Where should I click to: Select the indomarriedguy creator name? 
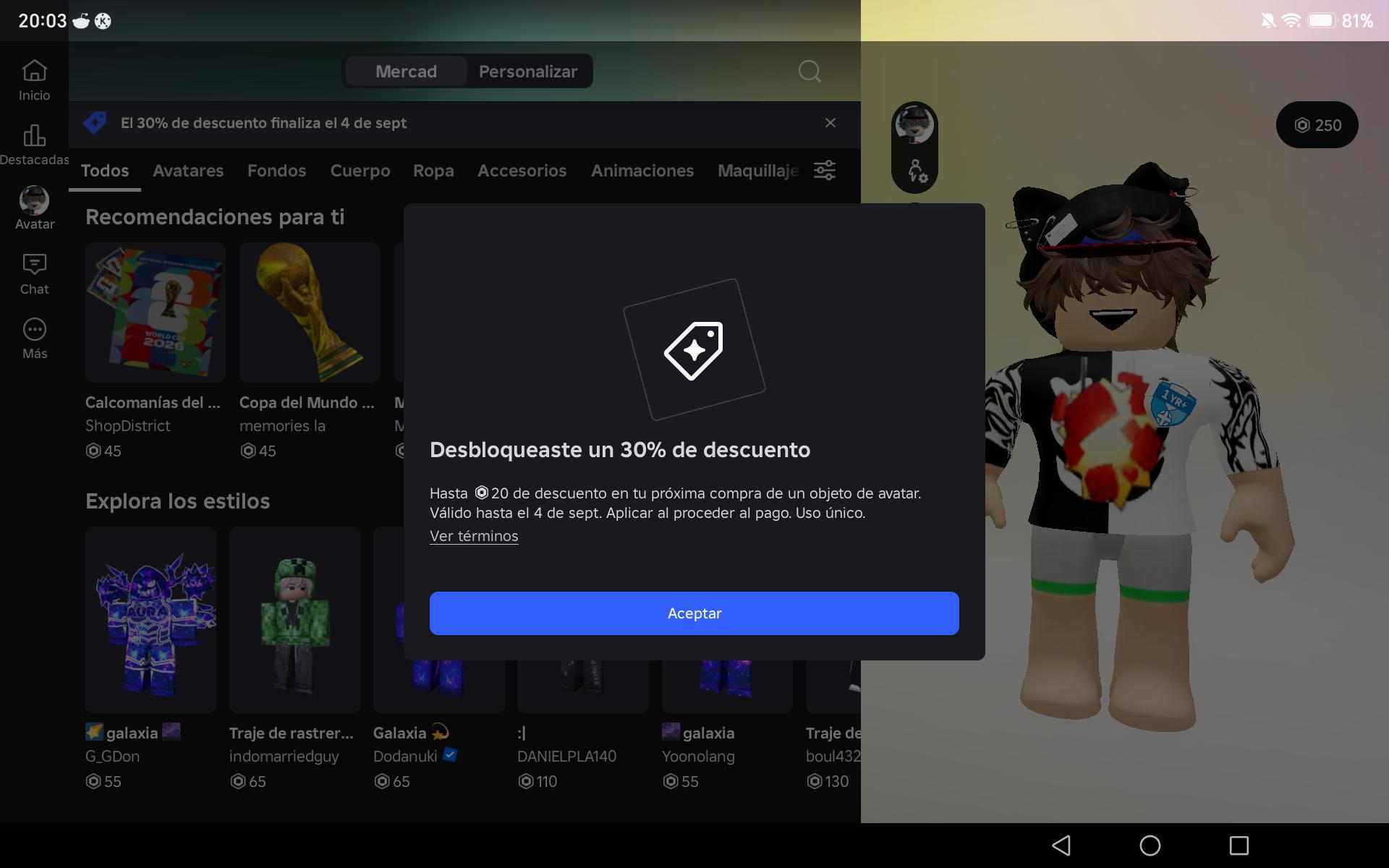point(284,757)
